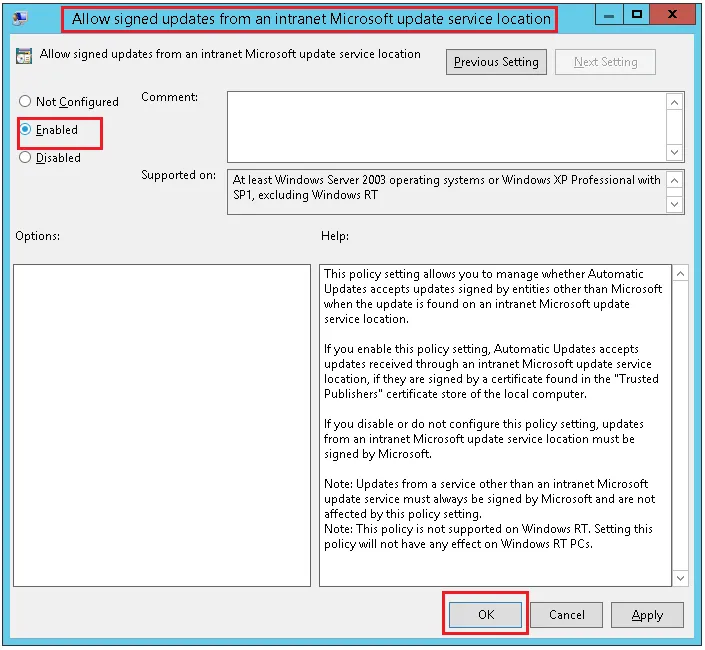Click the policy setting icon beside title
The height and width of the screenshot is (650, 705).
coord(24,56)
